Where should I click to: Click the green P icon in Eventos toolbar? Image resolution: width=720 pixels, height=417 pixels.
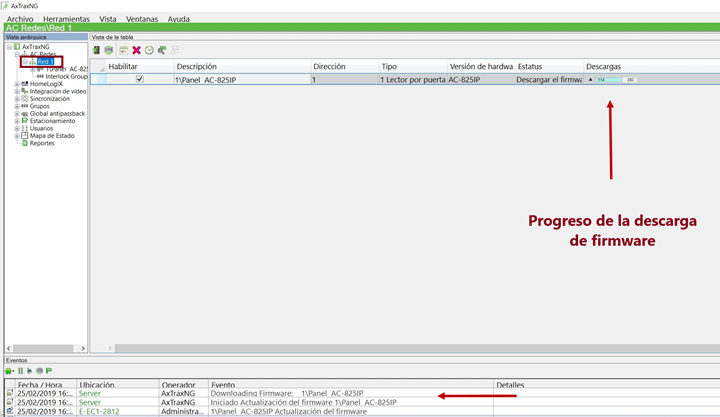click(x=49, y=371)
